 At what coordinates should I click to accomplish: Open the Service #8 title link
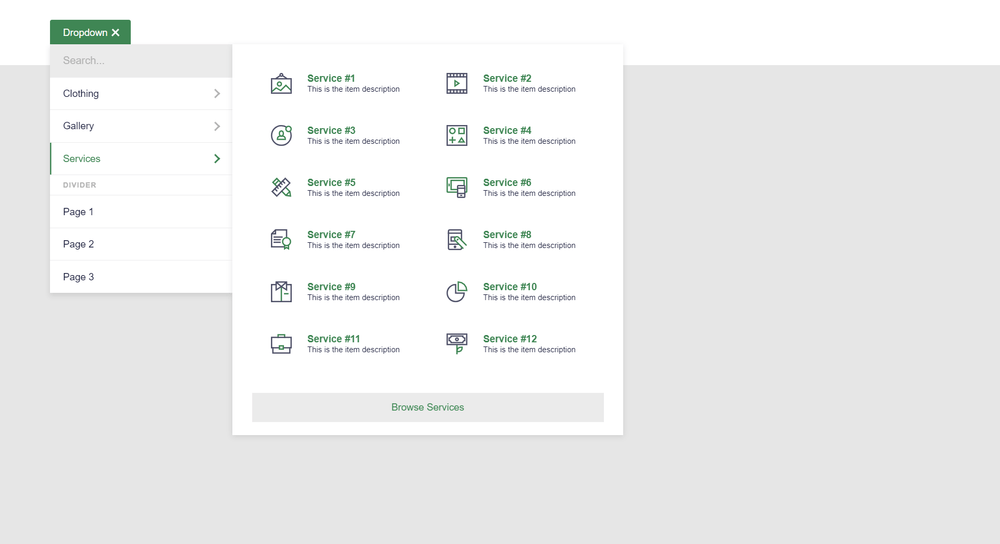(x=507, y=235)
